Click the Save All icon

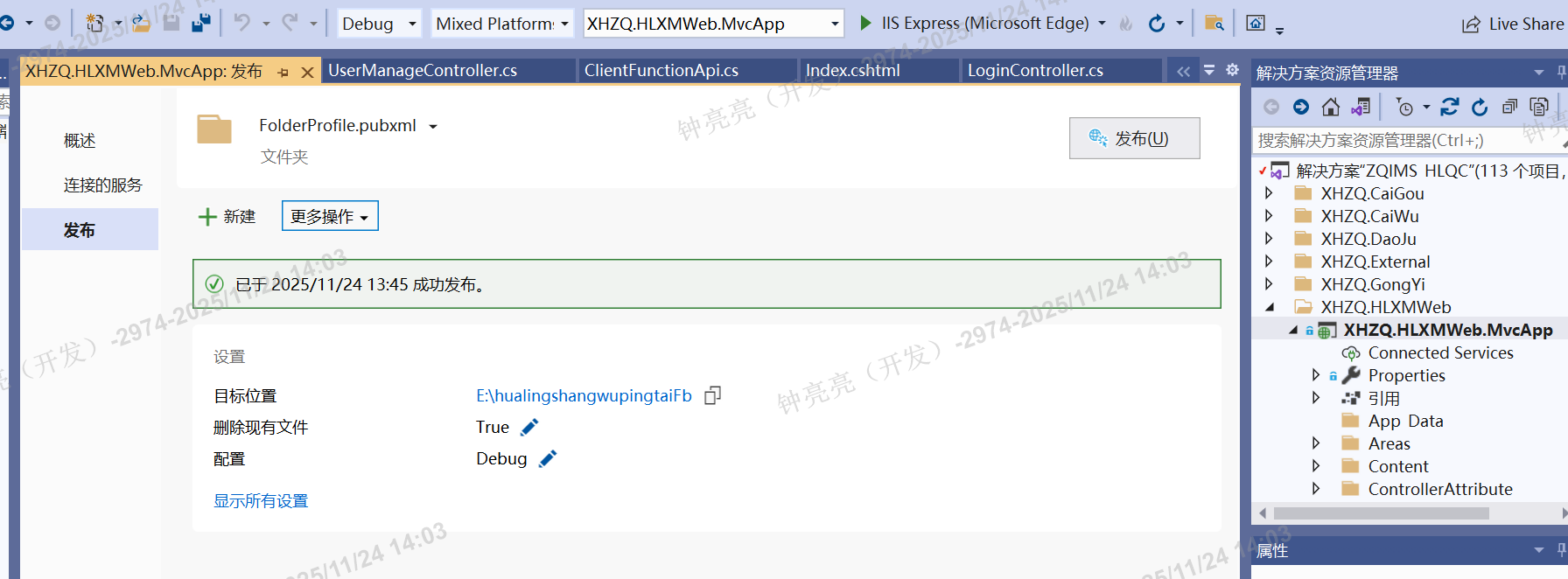[x=201, y=23]
